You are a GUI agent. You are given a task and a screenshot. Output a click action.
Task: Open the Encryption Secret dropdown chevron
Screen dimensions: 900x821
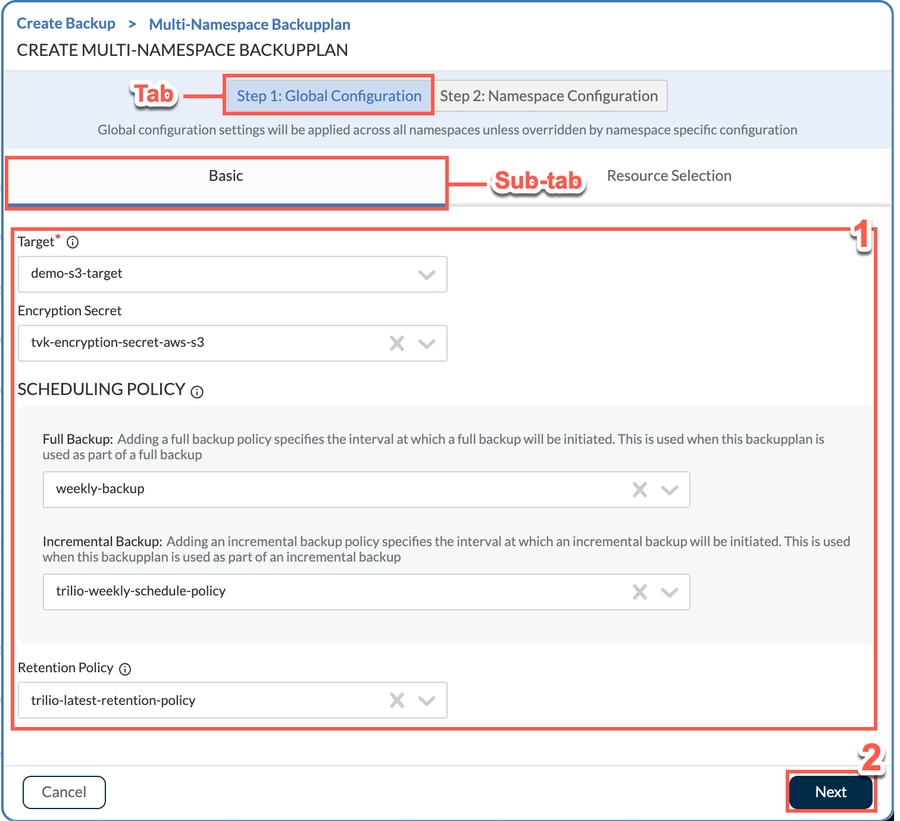tap(427, 343)
